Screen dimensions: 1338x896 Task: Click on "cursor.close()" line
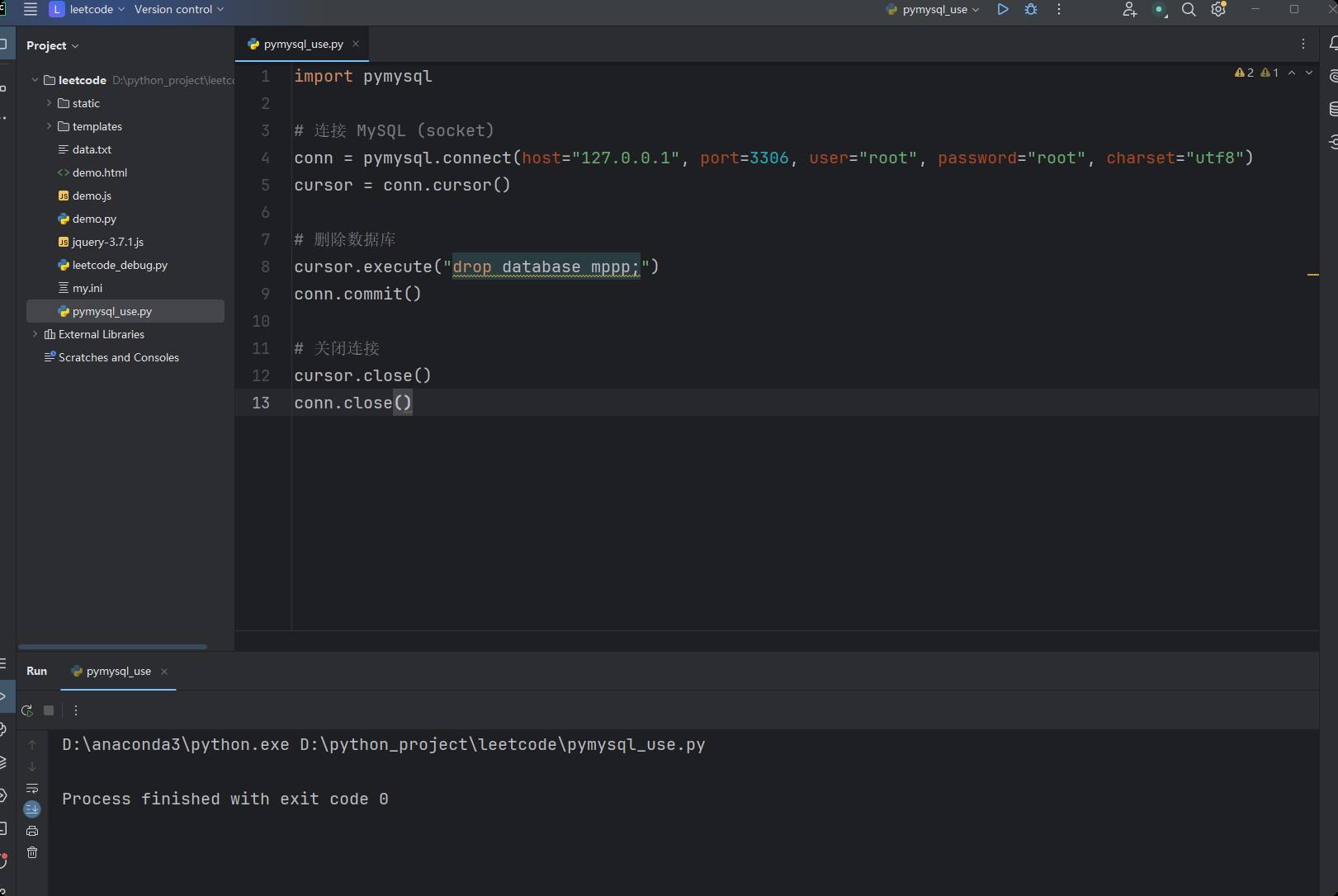(x=362, y=375)
